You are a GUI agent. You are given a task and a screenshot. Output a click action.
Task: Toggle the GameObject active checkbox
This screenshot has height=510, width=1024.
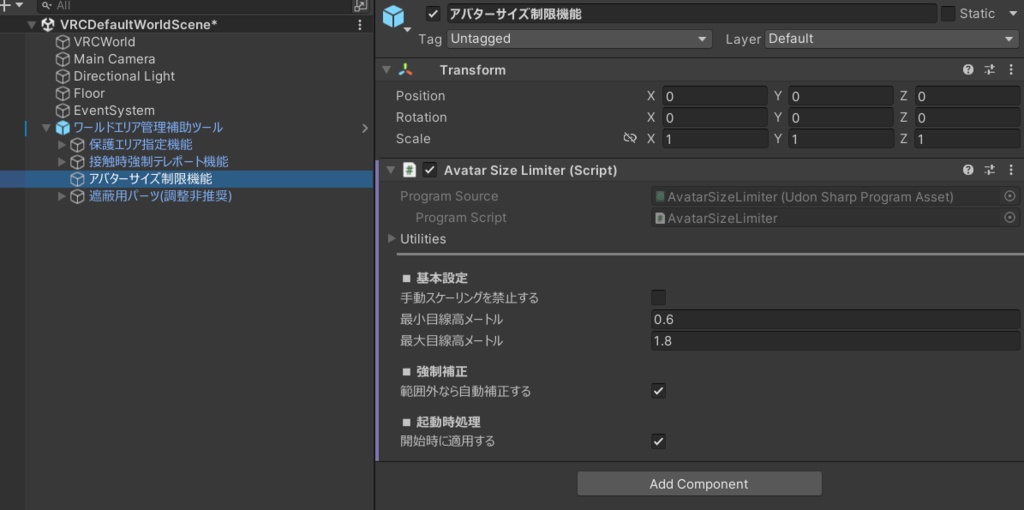pyautogui.click(x=432, y=14)
